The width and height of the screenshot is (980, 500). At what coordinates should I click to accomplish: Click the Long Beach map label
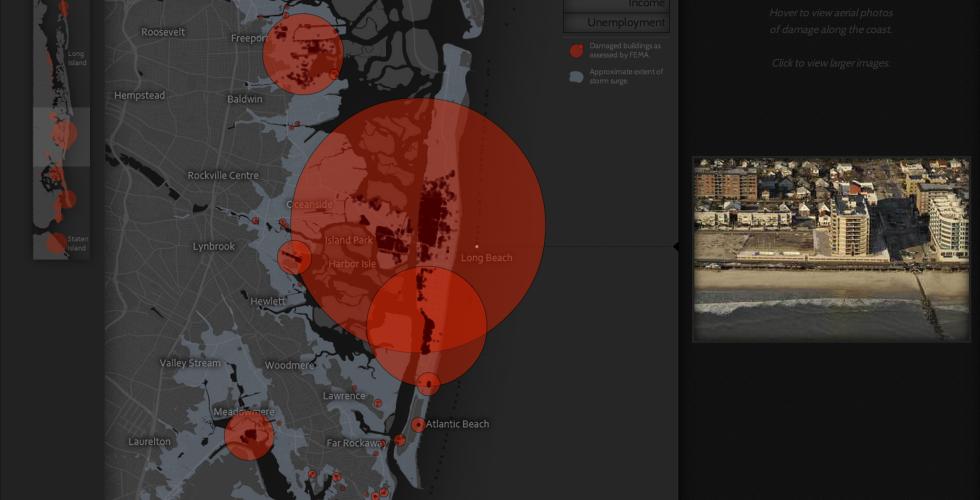pyautogui.click(x=486, y=258)
